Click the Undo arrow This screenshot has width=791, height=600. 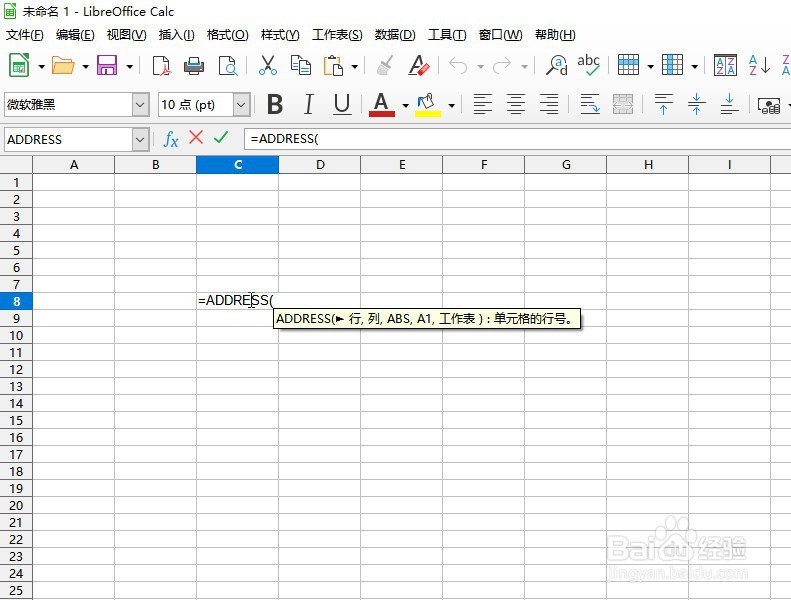[x=458, y=66]
